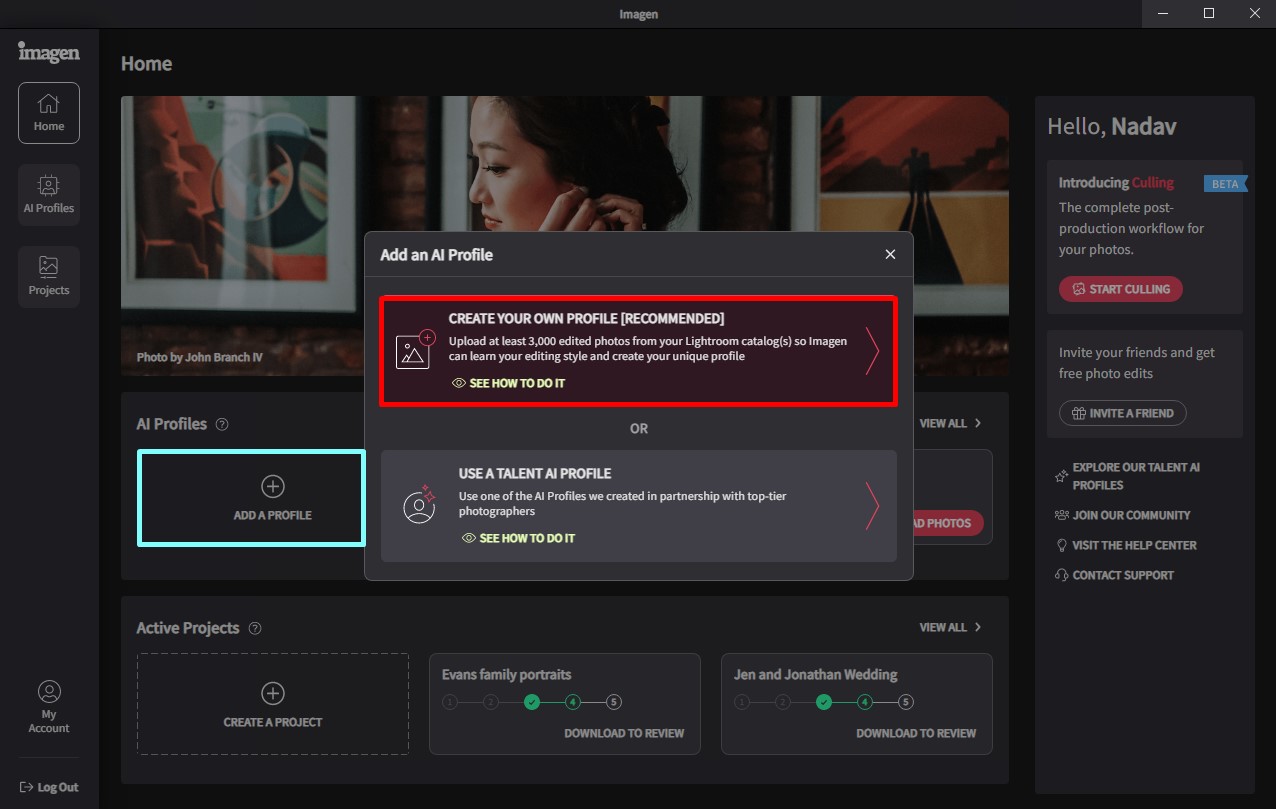Click the Hello, Nadav greeting

point(1111,126)
